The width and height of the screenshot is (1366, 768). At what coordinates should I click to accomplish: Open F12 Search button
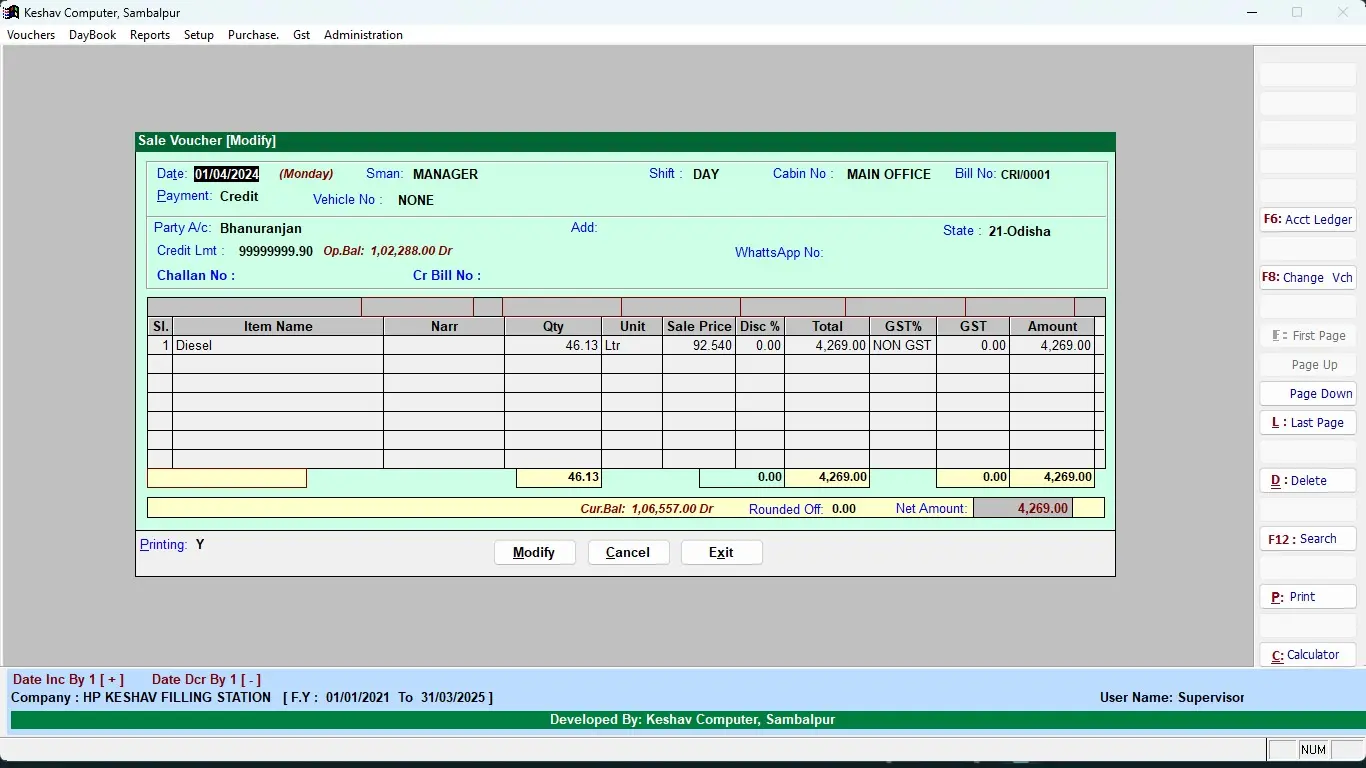point(1308,539)
